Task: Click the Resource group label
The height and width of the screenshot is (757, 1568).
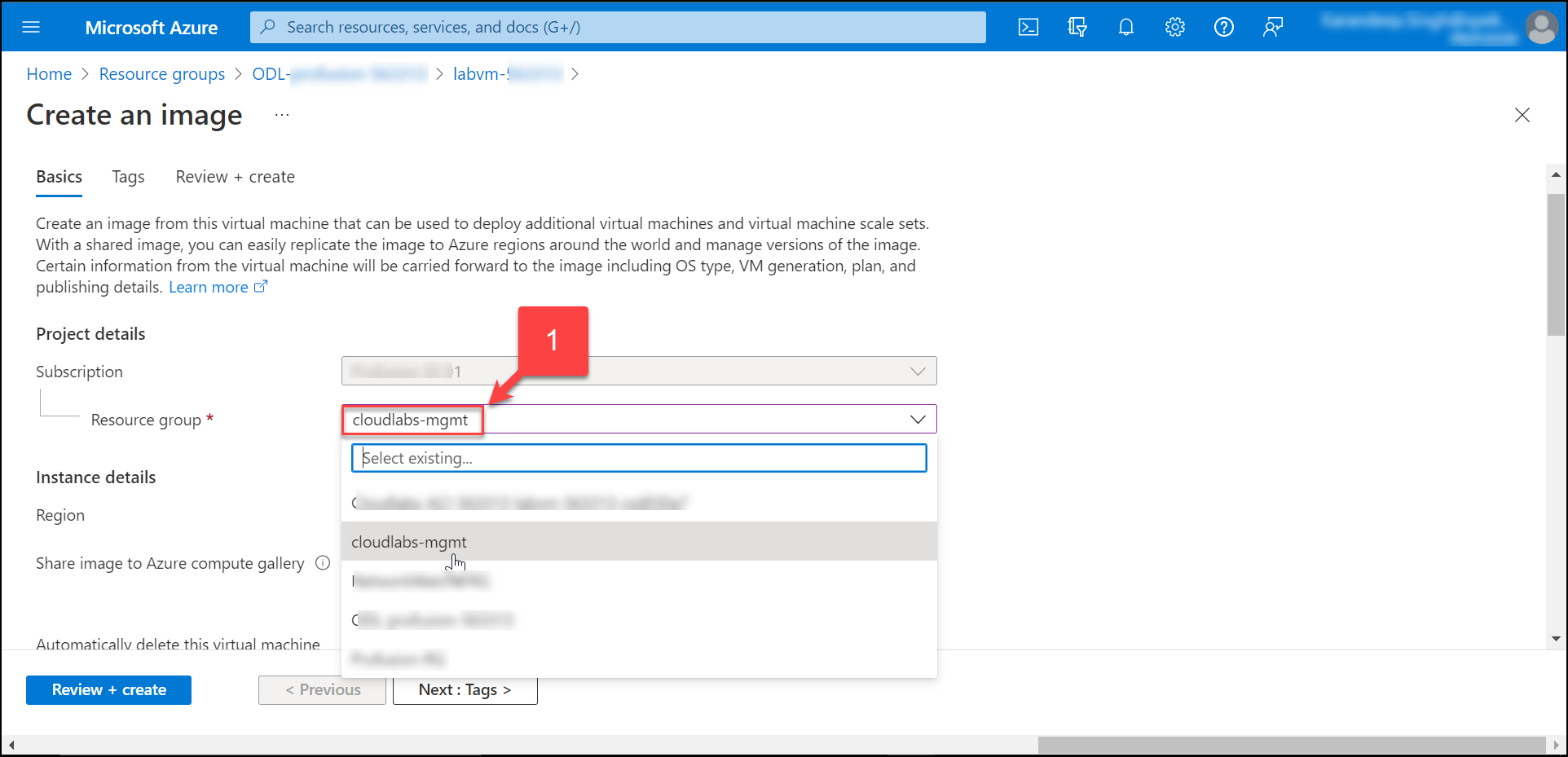Action: tap(146, 420)
